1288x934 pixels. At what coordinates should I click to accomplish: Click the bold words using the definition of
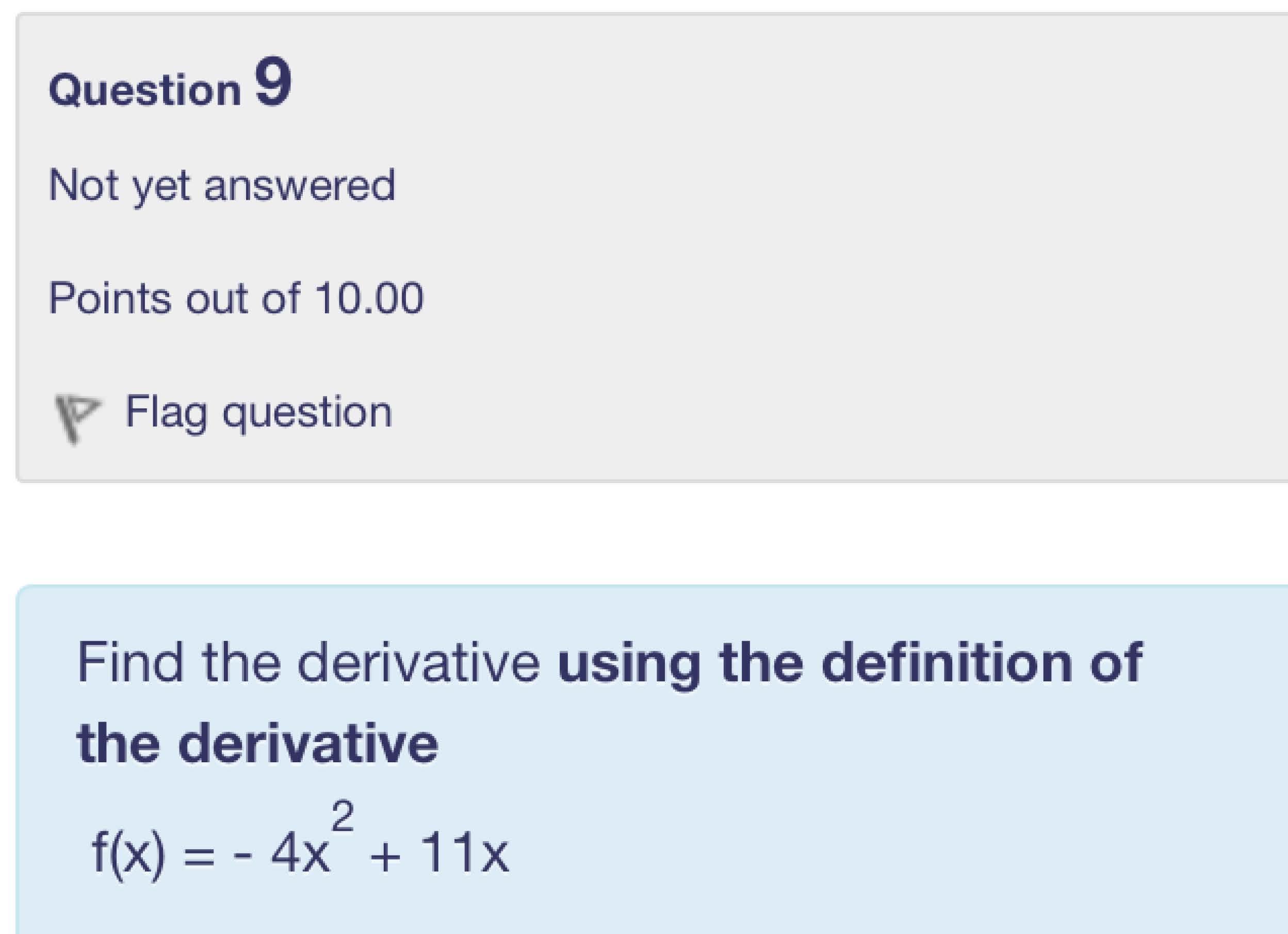click(850, 663)
